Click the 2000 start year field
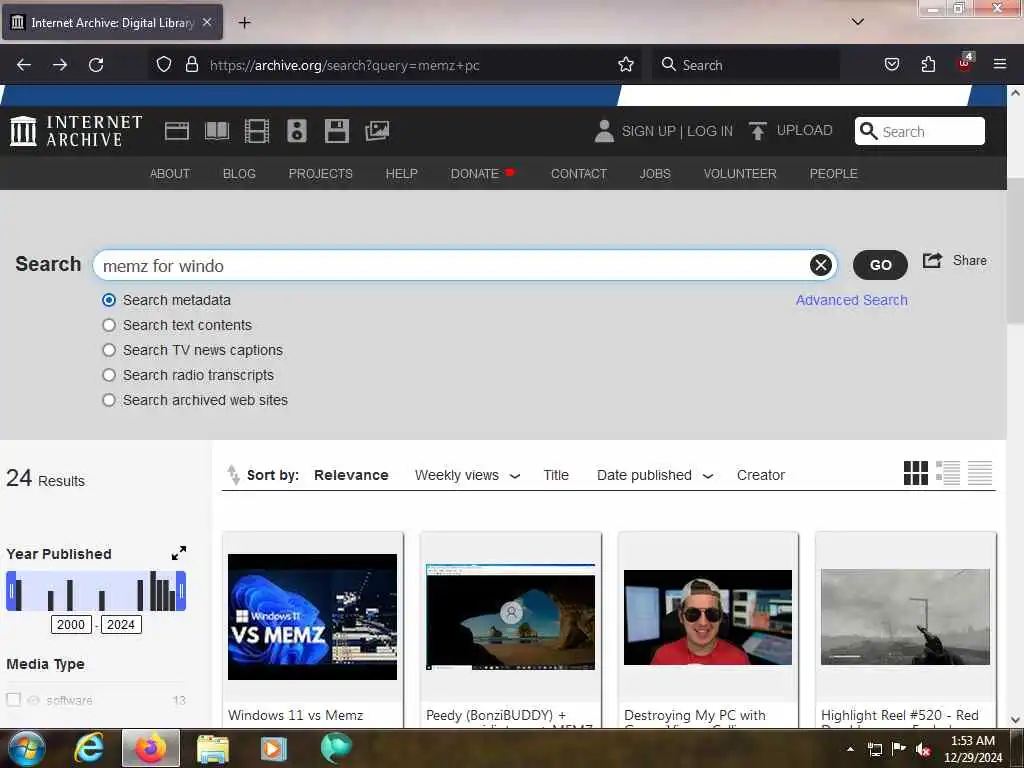 click(x=71, y=624)
